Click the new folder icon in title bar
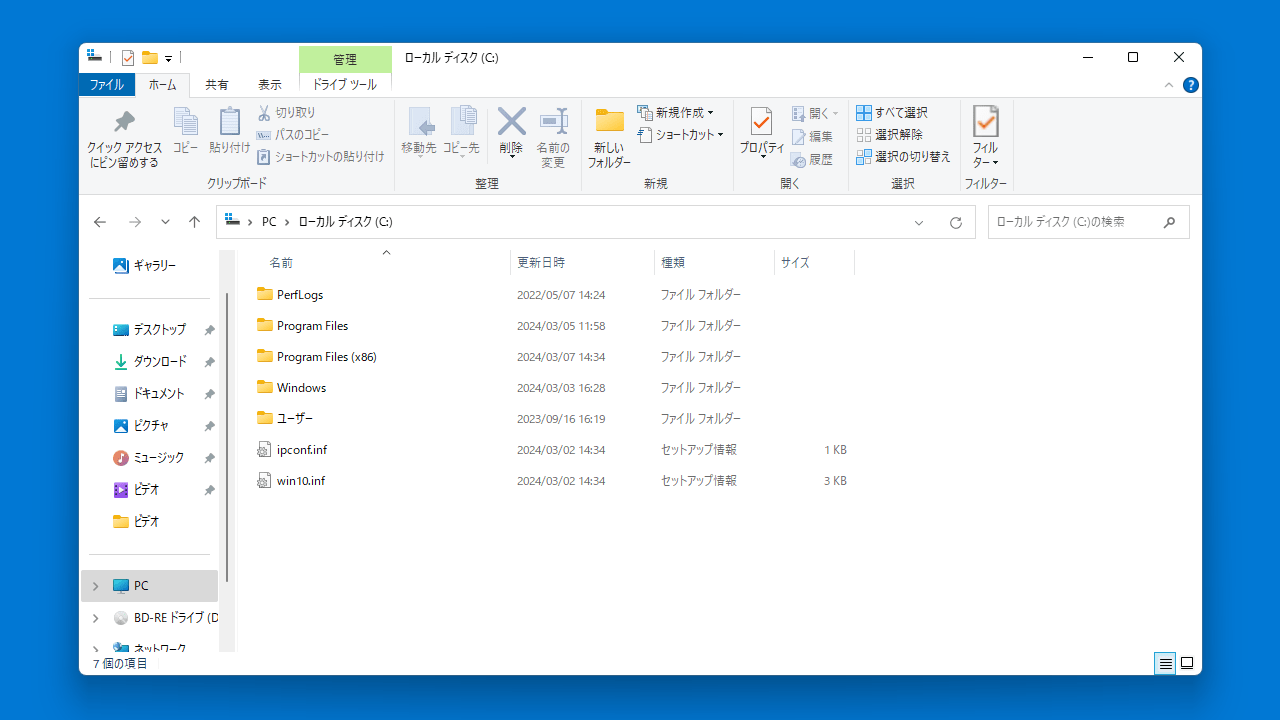 click(x=149, y=57)
